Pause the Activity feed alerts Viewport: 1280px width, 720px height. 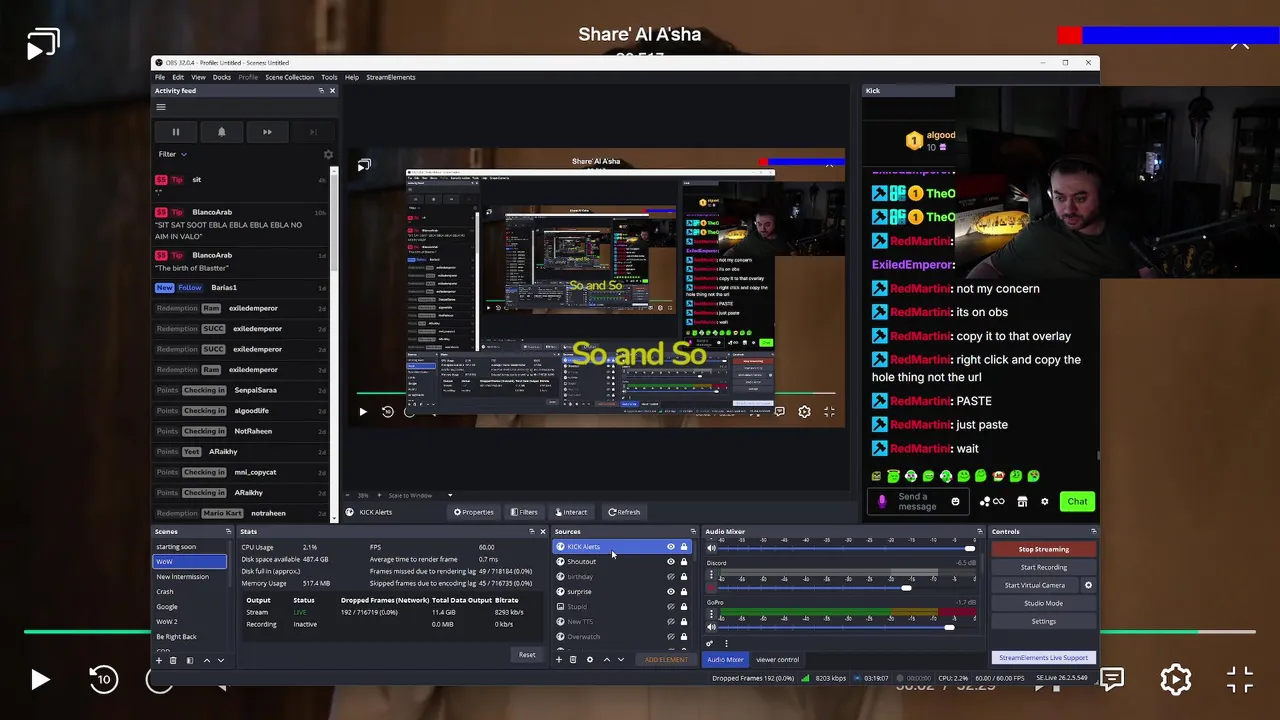coord(176,132)
